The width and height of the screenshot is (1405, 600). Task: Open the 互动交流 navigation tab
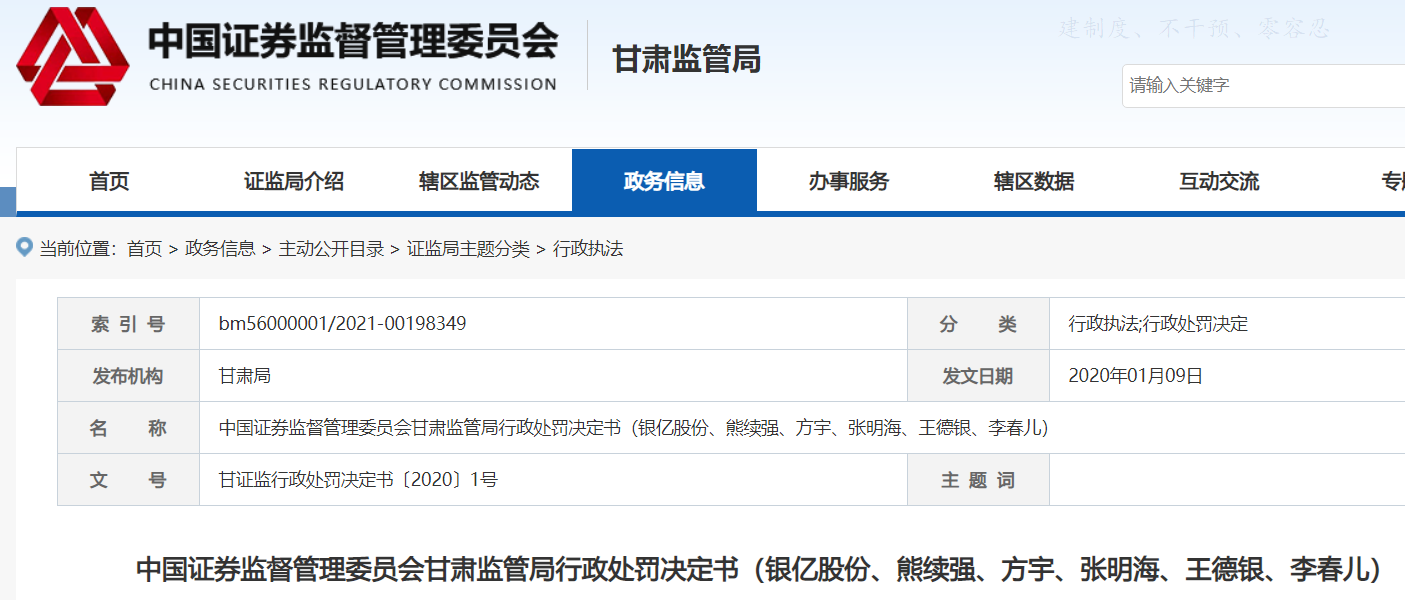[x=1219, y=181]
